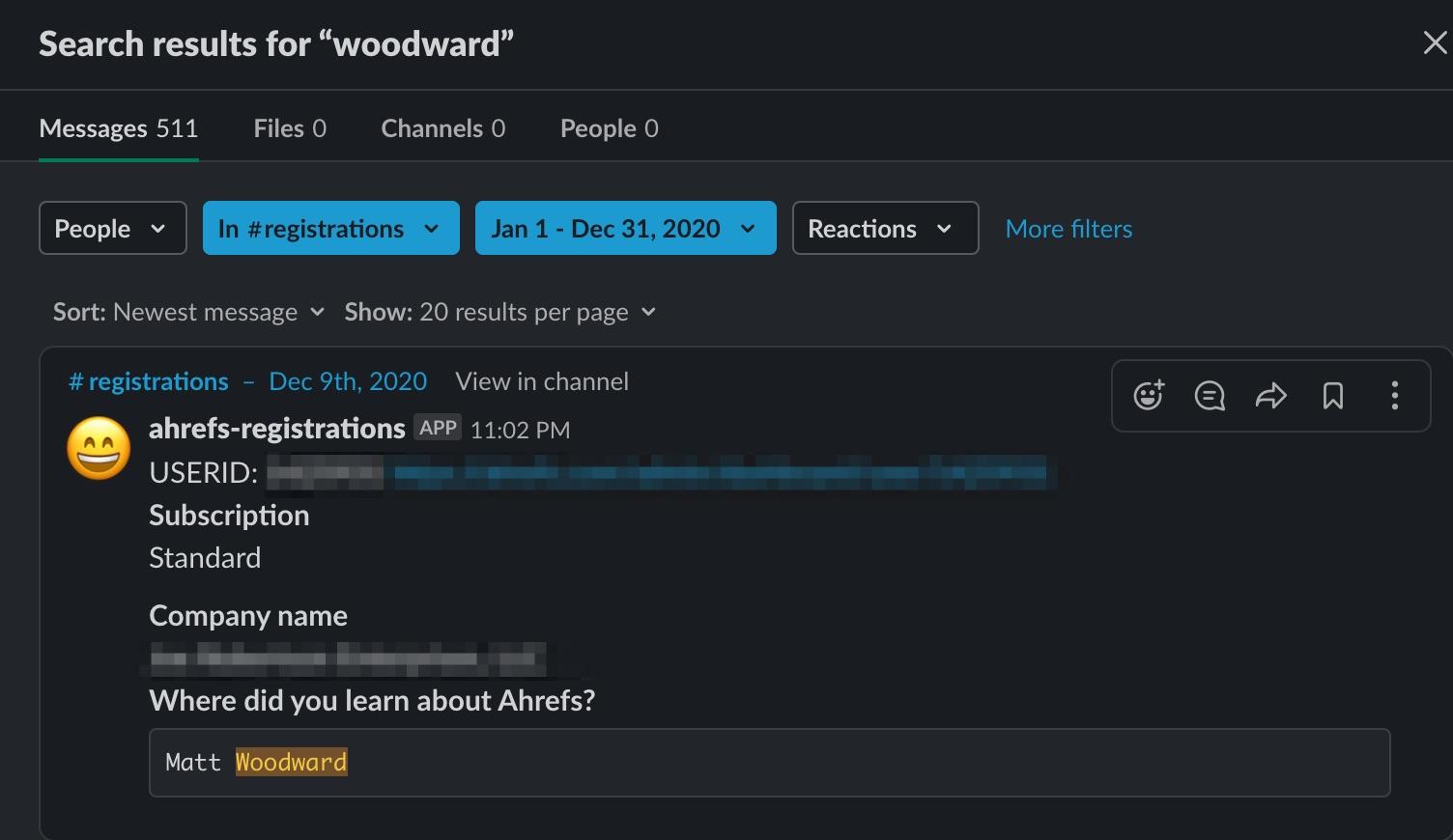Open the More actions menu for the message

tap(1395, 396)
